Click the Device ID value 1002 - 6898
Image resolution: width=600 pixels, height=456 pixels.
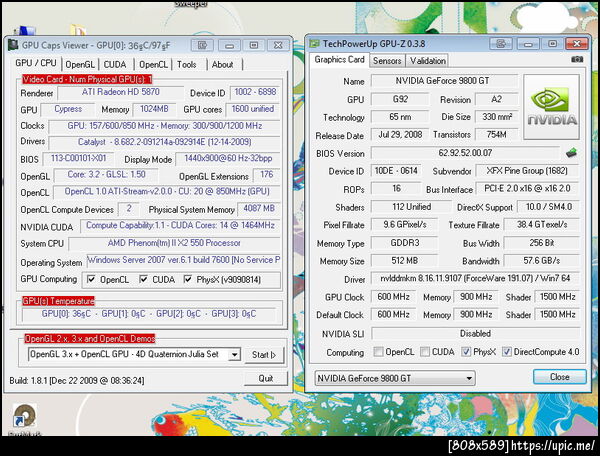click(x=255, y=92)
